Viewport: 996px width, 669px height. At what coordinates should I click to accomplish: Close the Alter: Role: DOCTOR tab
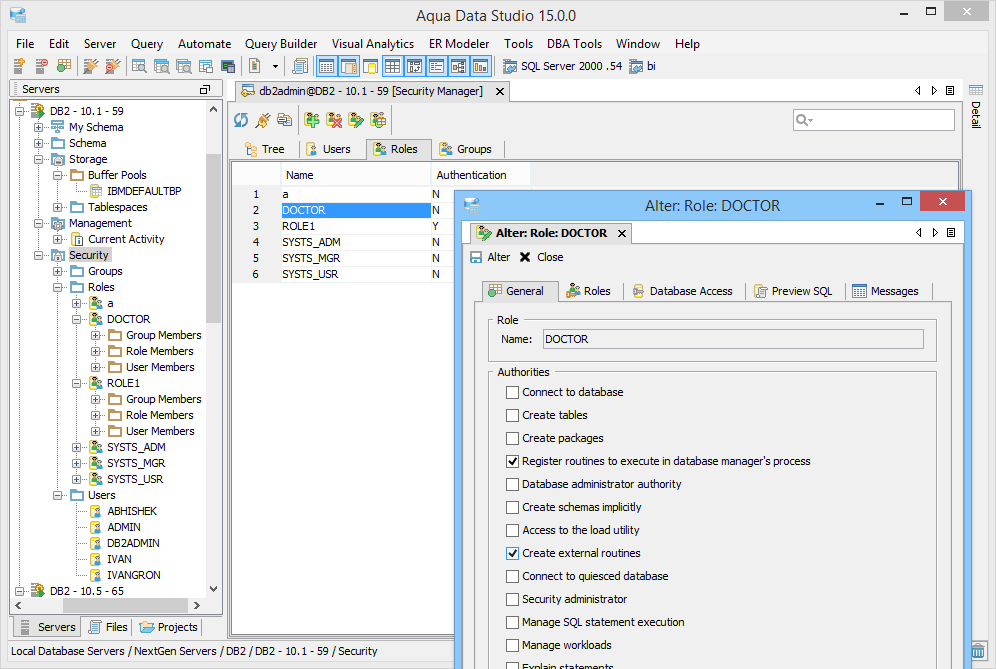tap(622, 233)
